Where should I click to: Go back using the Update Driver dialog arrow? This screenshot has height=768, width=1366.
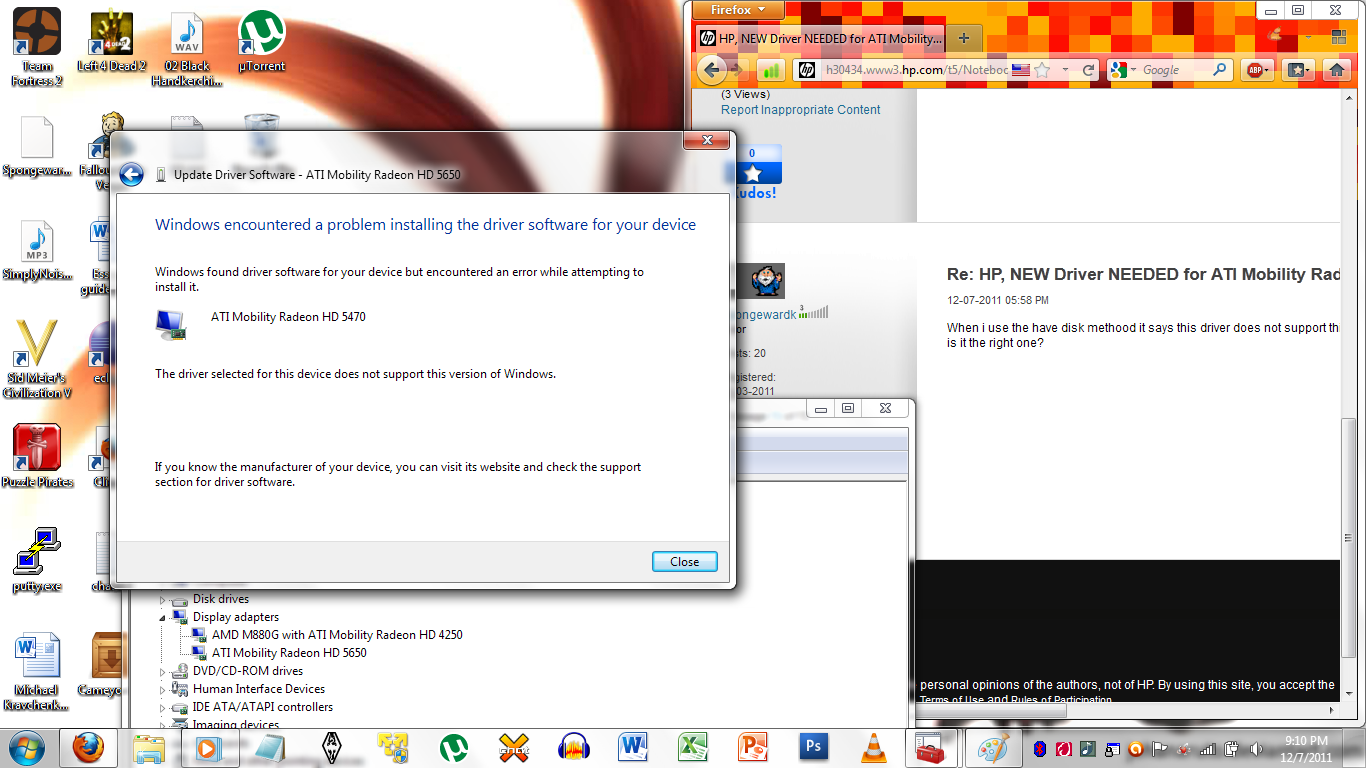pos(131,175)
